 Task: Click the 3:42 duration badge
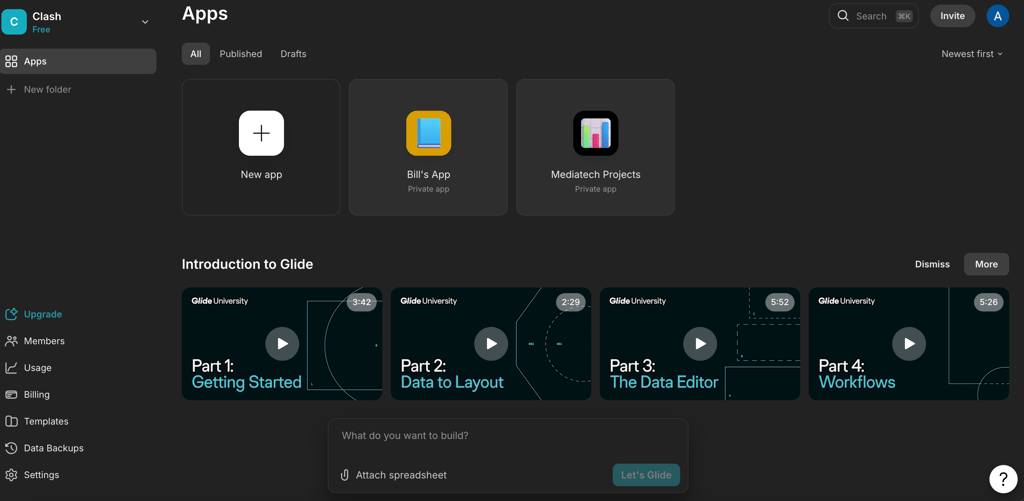(362, 302)
